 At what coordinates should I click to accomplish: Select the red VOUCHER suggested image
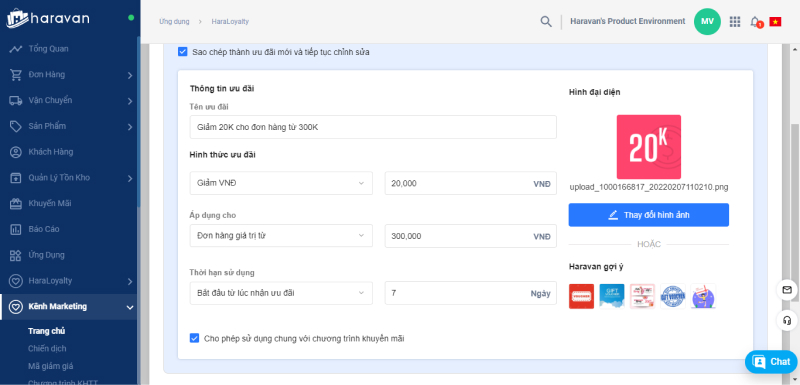coord(581,296)
